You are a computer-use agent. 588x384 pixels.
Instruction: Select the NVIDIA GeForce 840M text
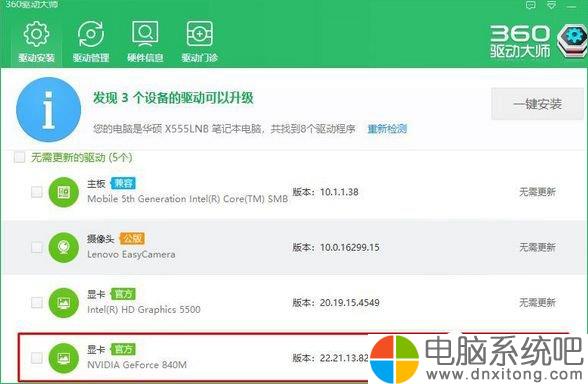tap(137, 365)
